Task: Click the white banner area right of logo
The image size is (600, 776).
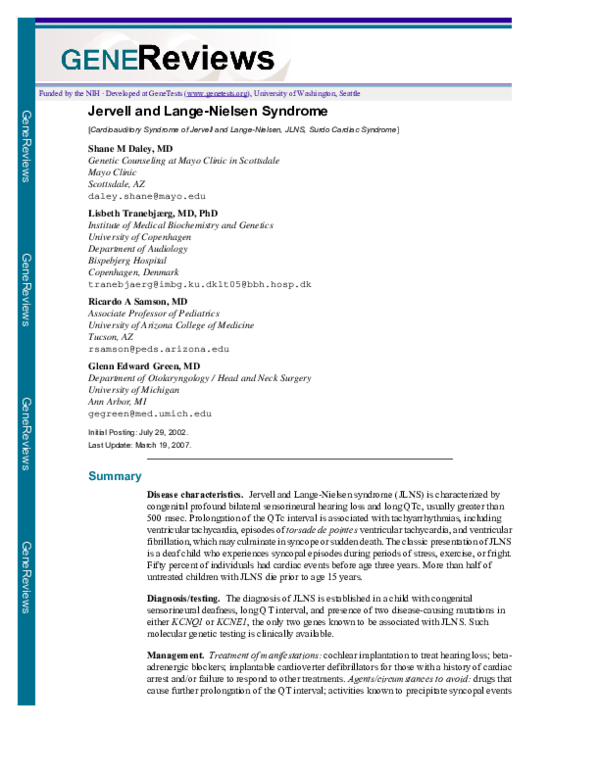Action: pos(400,55)
